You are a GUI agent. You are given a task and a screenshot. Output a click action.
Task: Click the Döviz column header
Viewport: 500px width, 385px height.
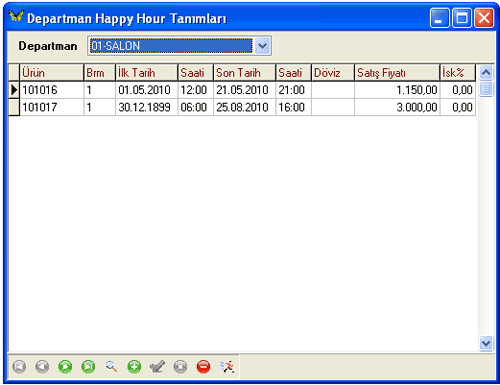pyautogui.click(x=333, y=73)
